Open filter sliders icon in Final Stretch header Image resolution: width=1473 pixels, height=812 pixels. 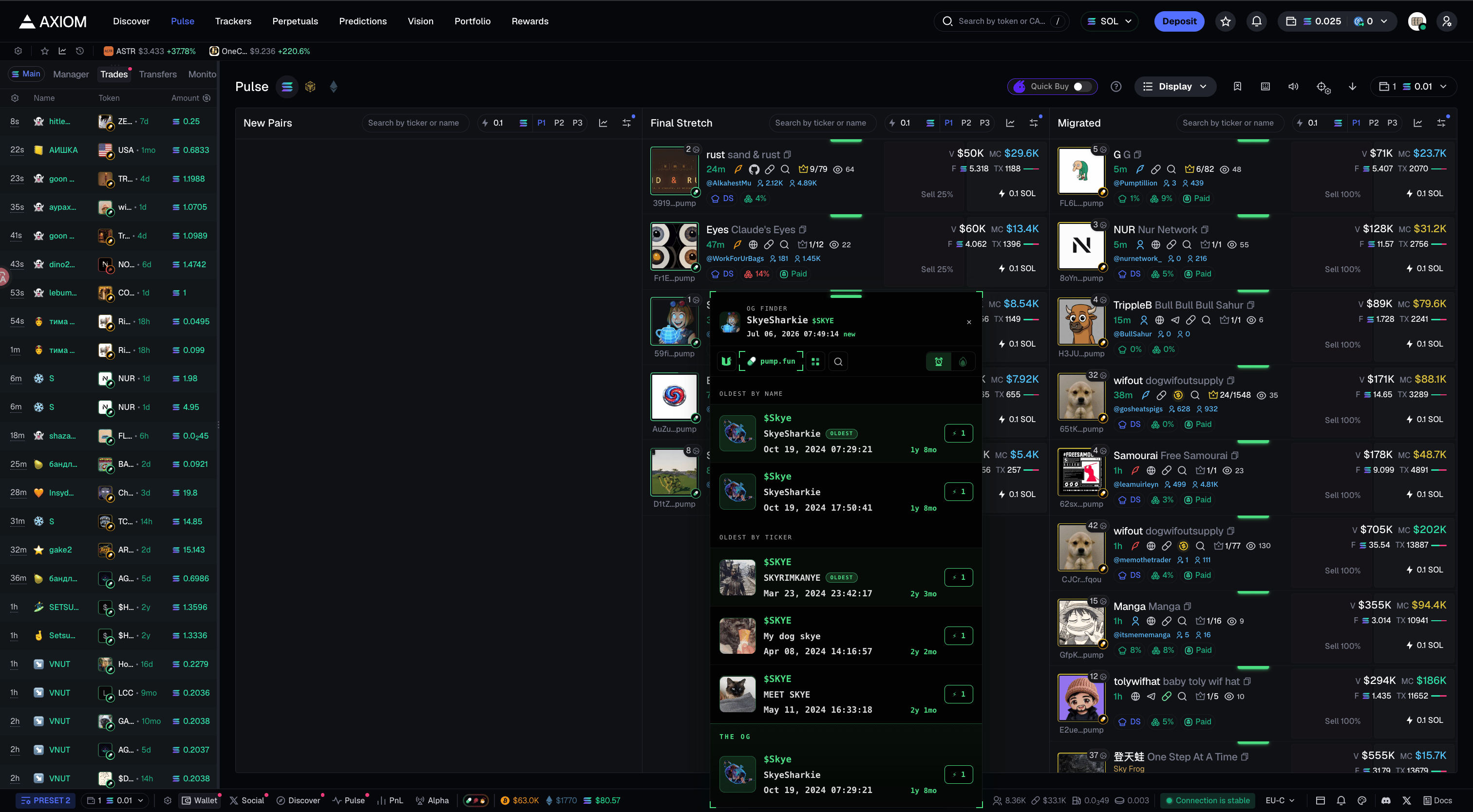point(1035,122)
